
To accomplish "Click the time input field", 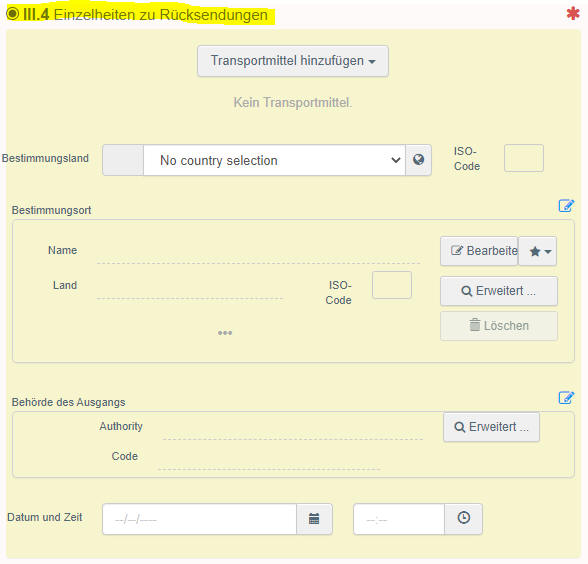I will (399, 519).
